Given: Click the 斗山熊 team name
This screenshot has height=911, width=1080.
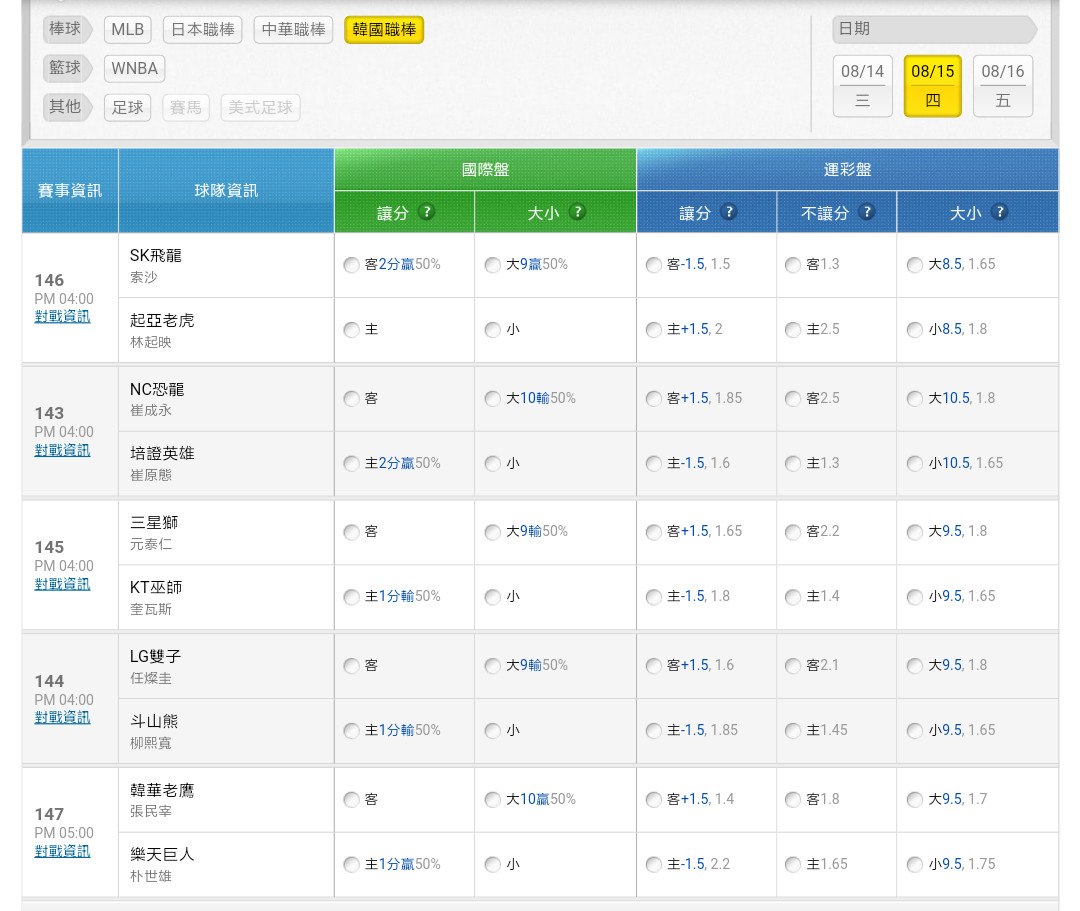Looking at the screenshot, I should [154, 721].
